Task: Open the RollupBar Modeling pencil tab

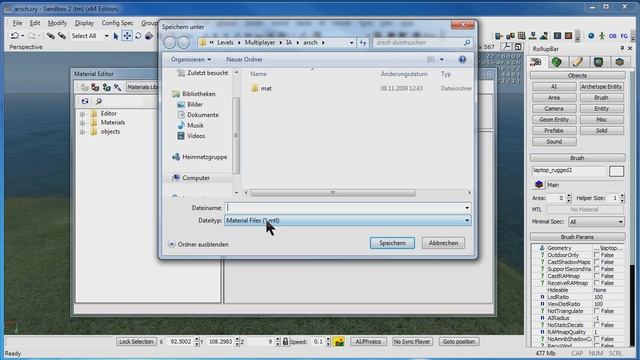Action: coord(577,62)
